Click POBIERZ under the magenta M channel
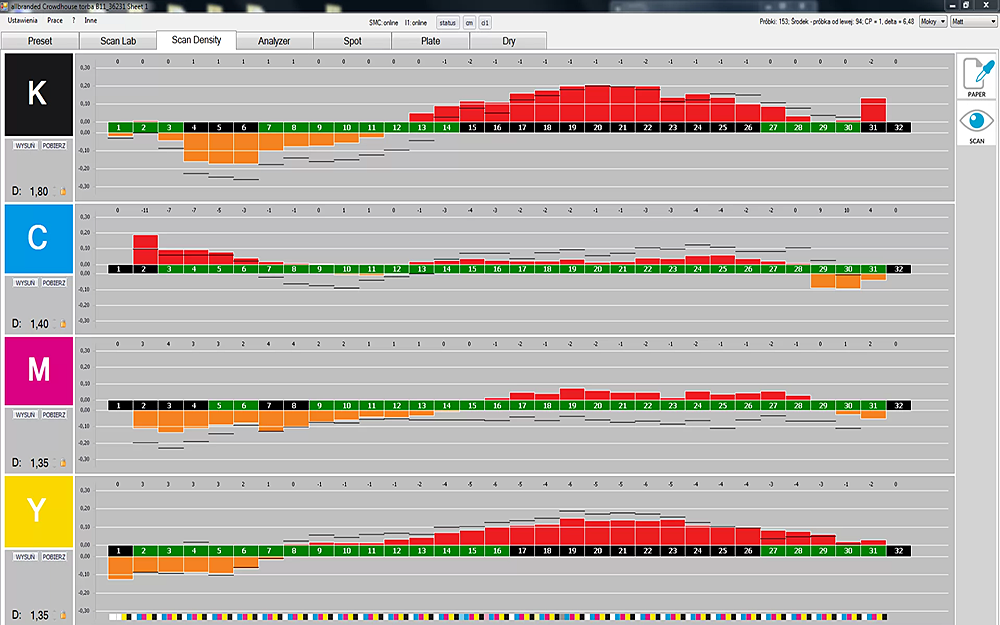Image resolution: width=1000 pixels, height=625 pixels. pyautogui.click(x=54, y=415)
